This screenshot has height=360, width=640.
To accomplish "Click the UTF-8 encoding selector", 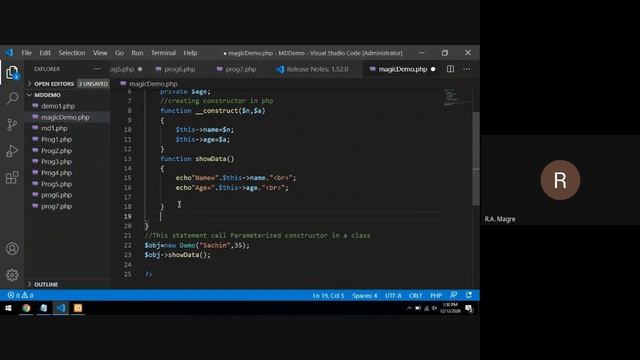I will pos(393,295).
